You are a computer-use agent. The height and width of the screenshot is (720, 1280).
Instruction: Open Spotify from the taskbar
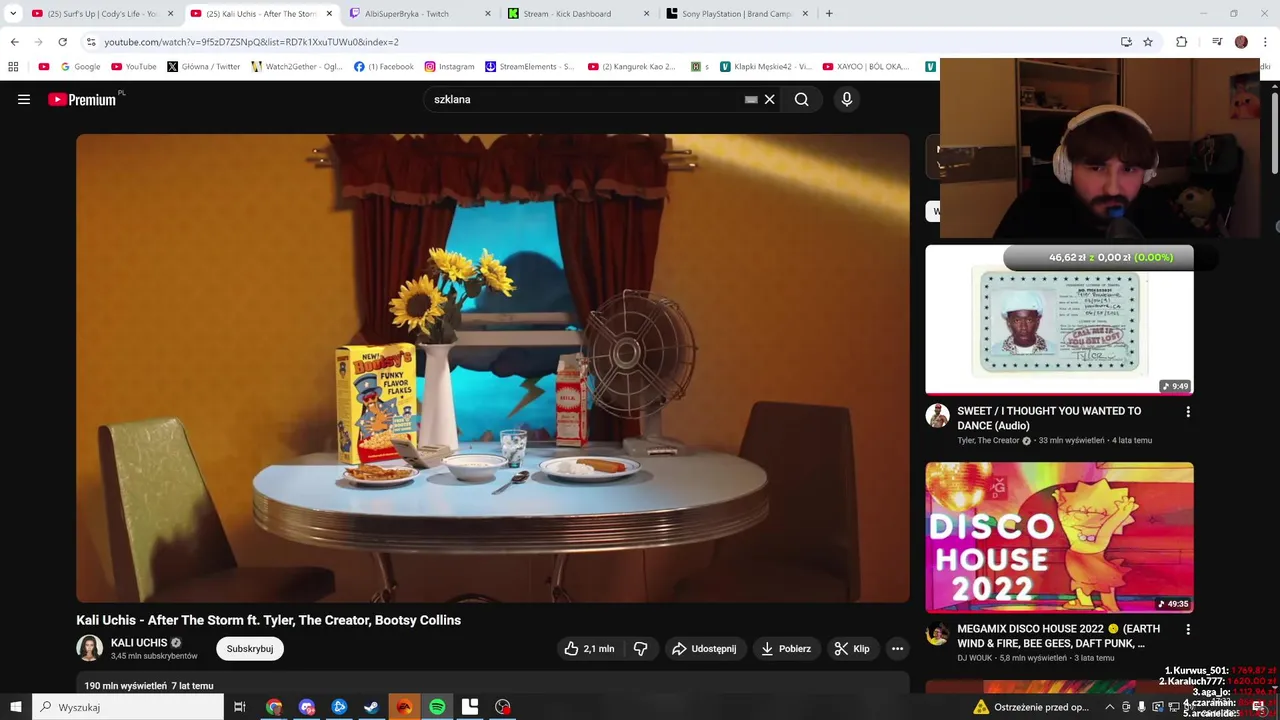(x=437, y=707)
